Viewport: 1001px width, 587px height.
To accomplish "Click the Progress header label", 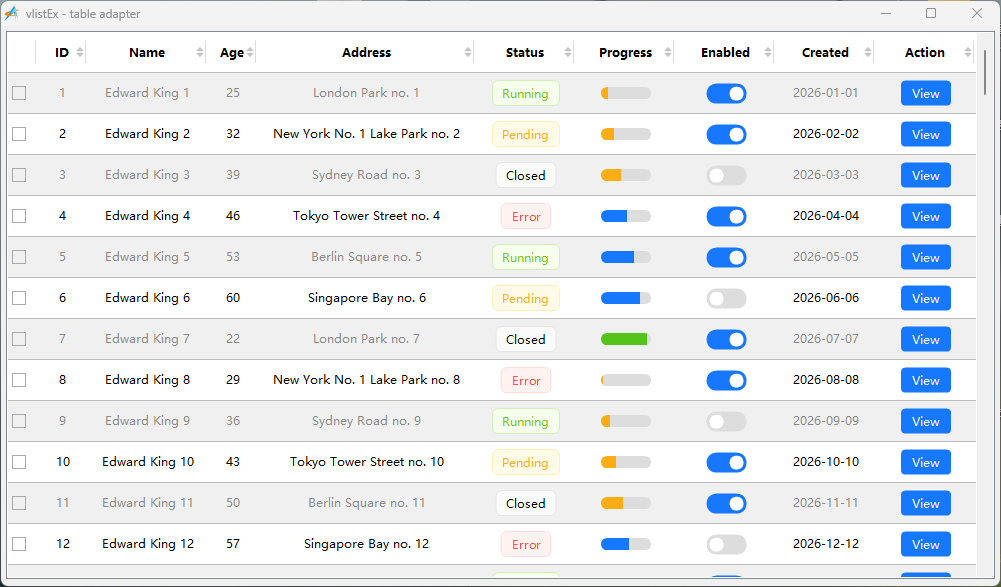I will tap(625, 53).
